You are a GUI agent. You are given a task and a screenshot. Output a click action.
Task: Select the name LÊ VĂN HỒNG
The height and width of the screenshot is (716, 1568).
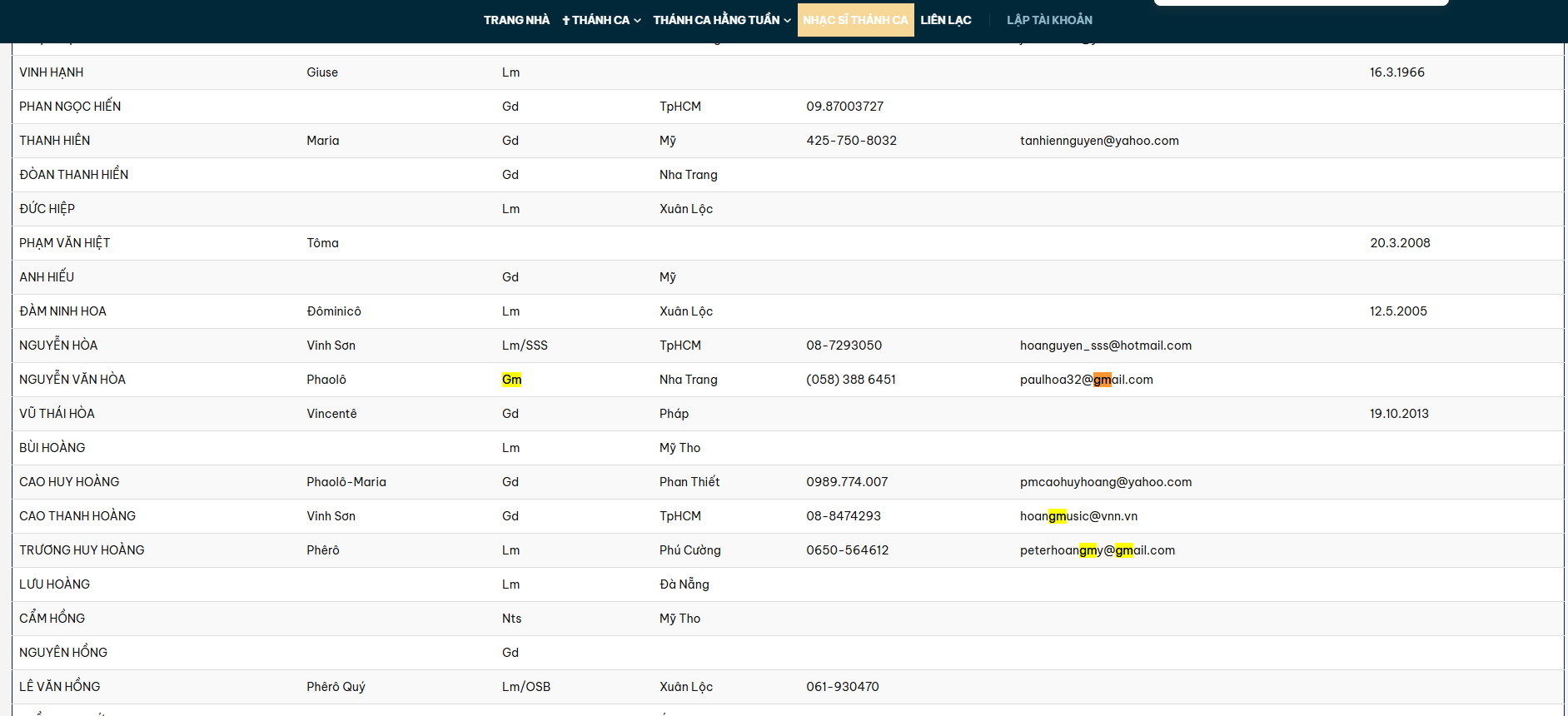click(60, 687)
